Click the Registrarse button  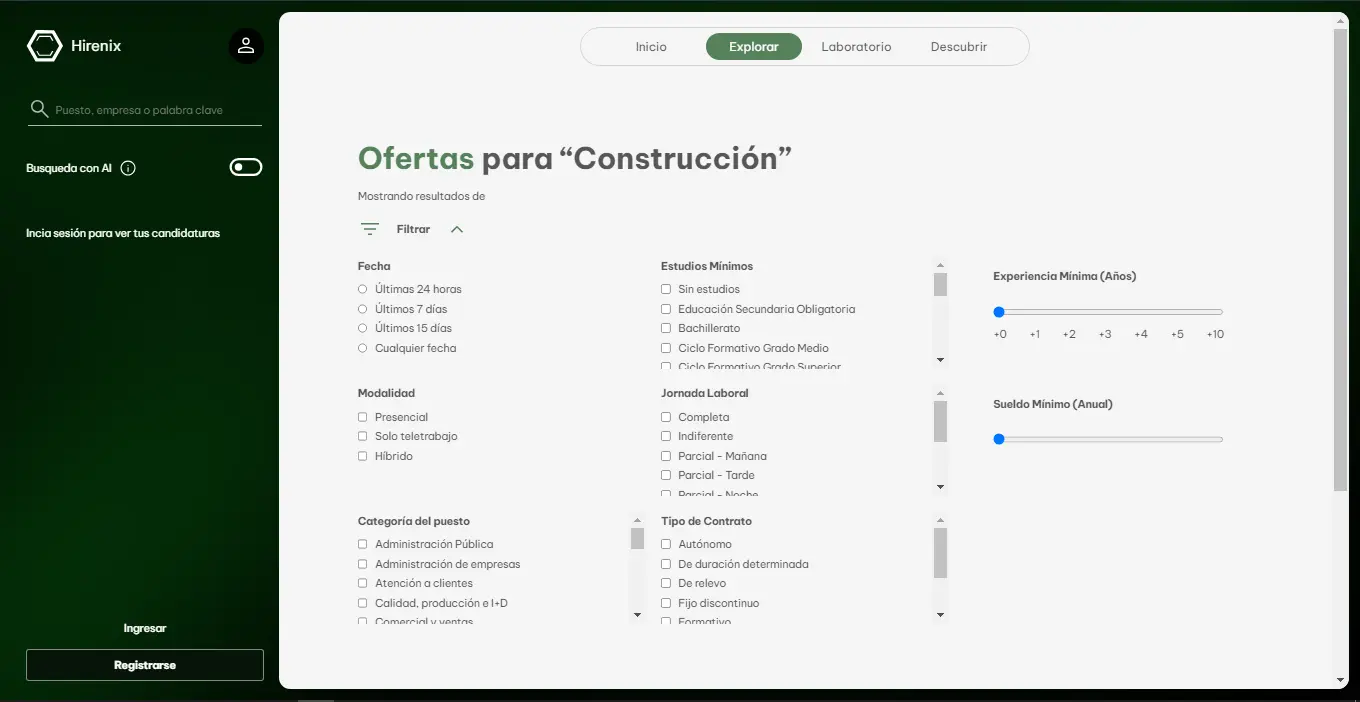[x=144, y=664]
